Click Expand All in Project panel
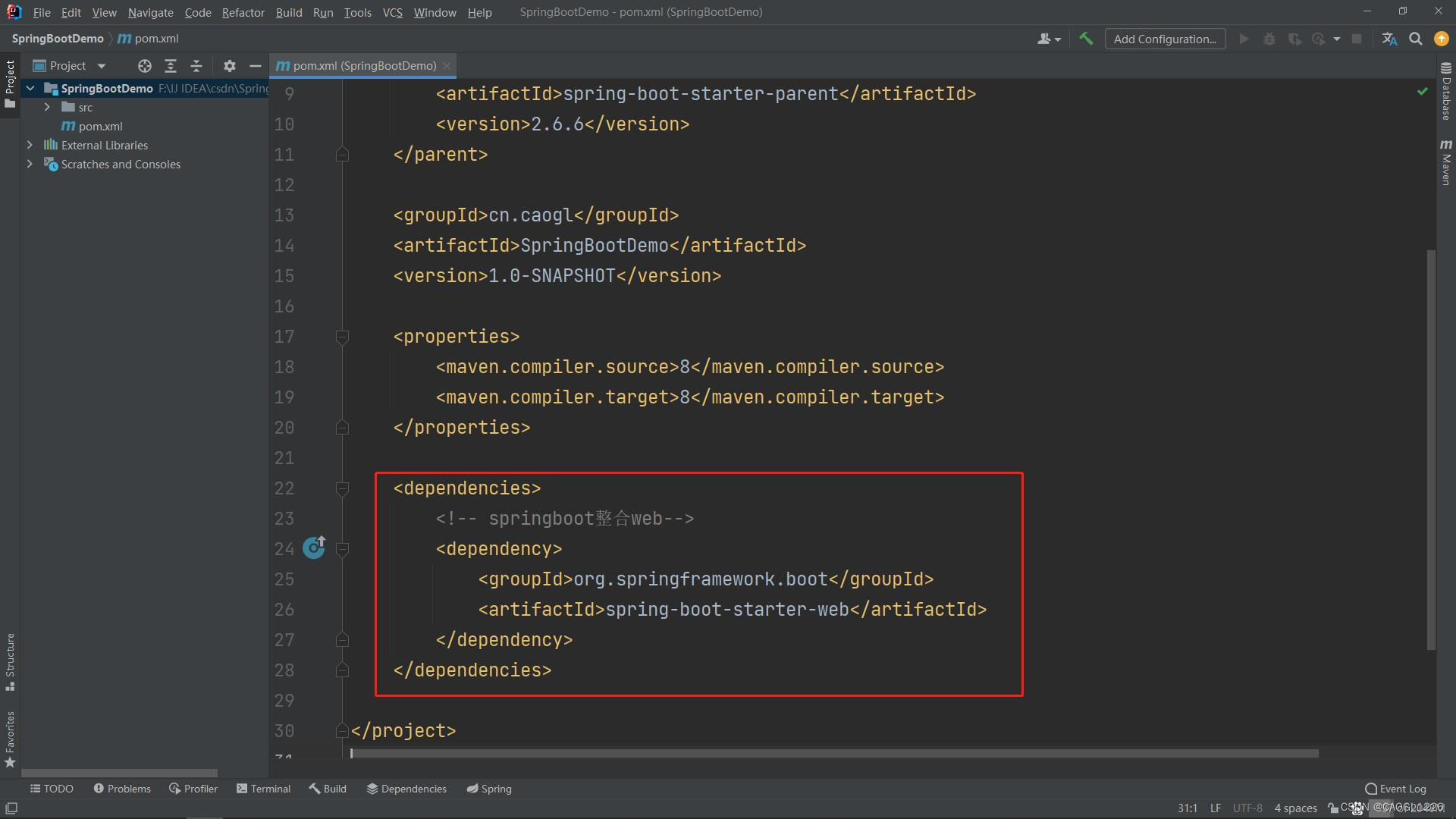Viewport: 1456px width, 819px height. 171,66
